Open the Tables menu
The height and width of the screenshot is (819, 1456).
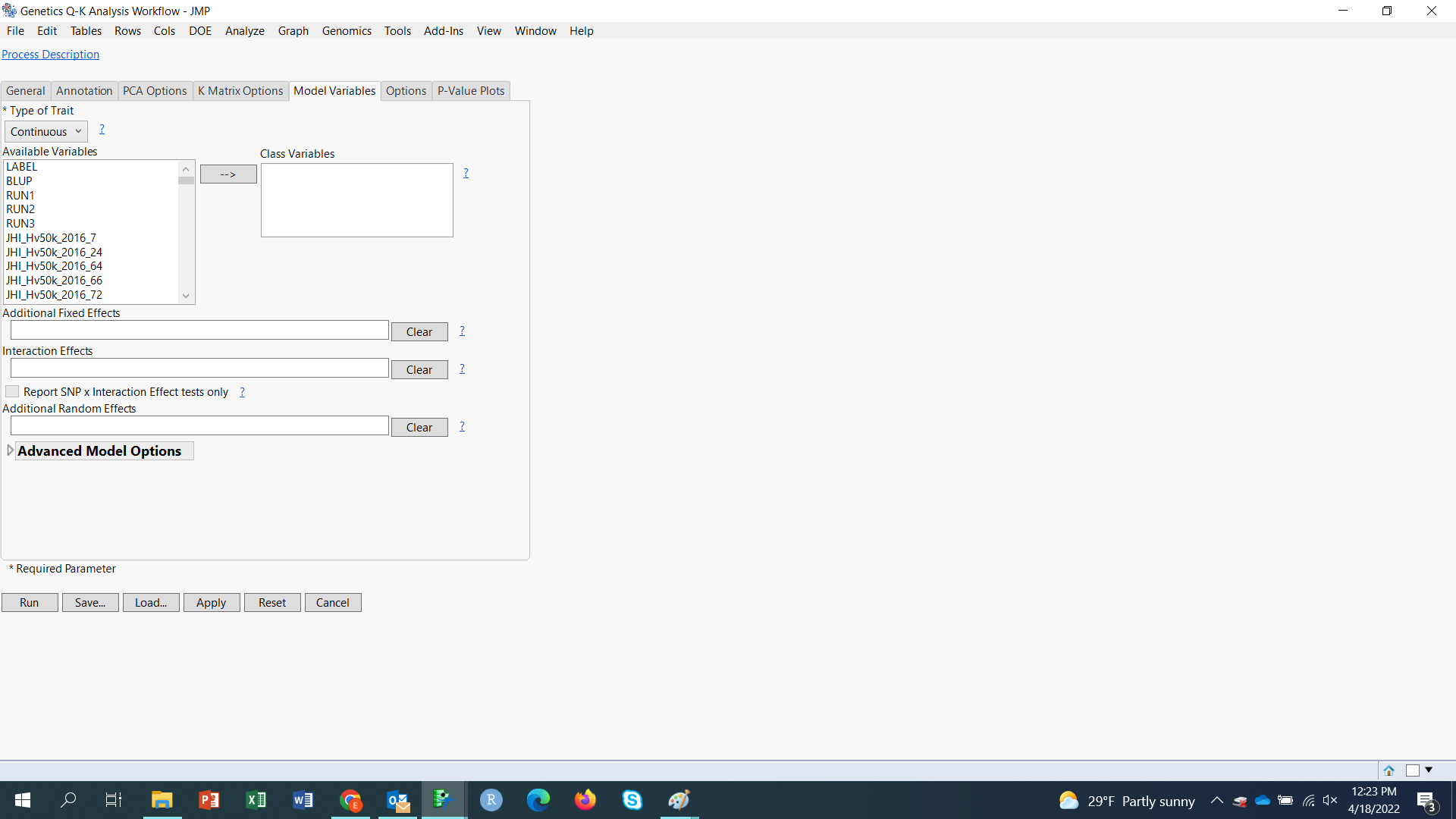pos(86,31)
